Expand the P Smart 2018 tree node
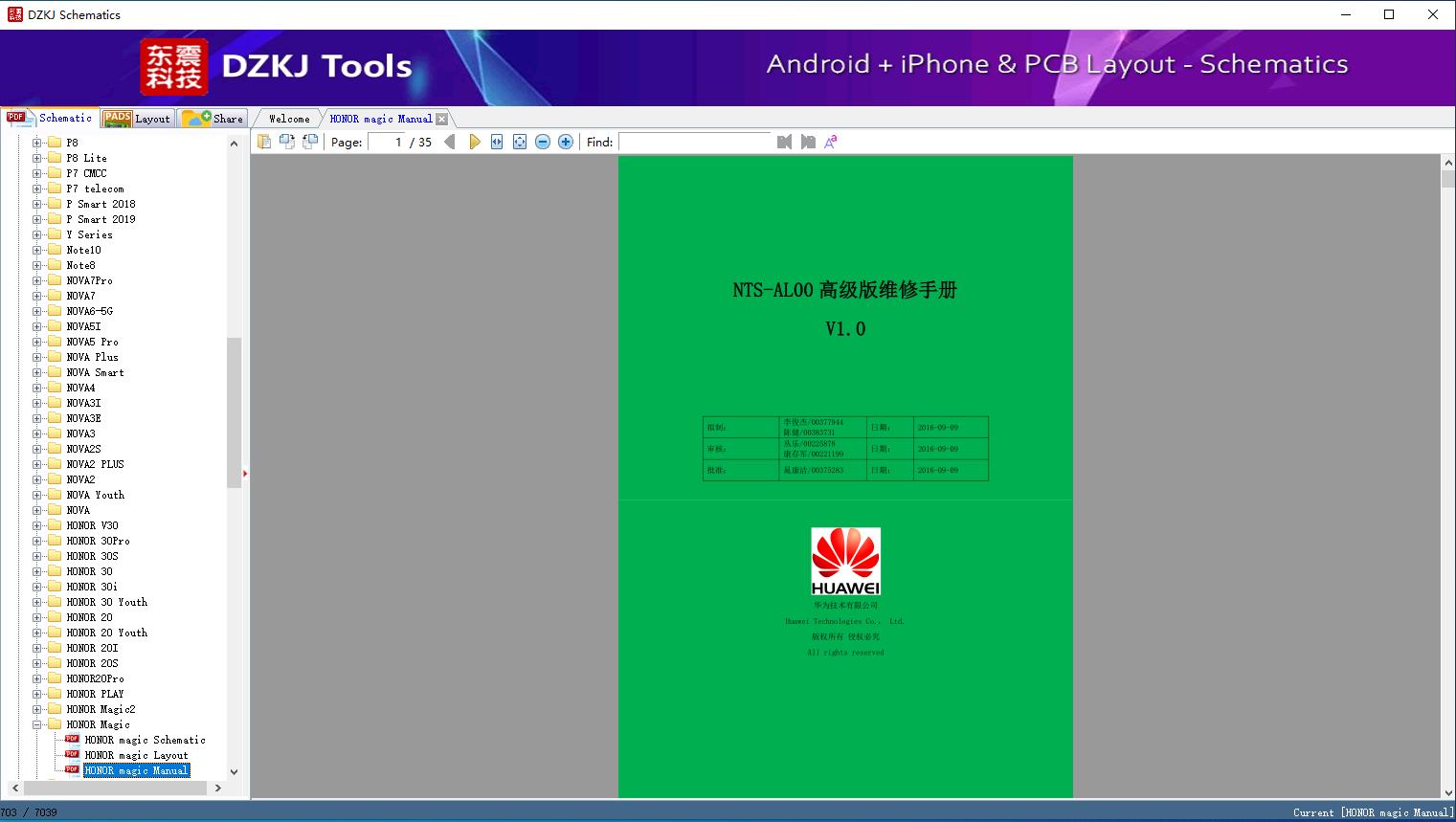The height and width of the screenshot is (822, 1456). (x=37, y=204)
